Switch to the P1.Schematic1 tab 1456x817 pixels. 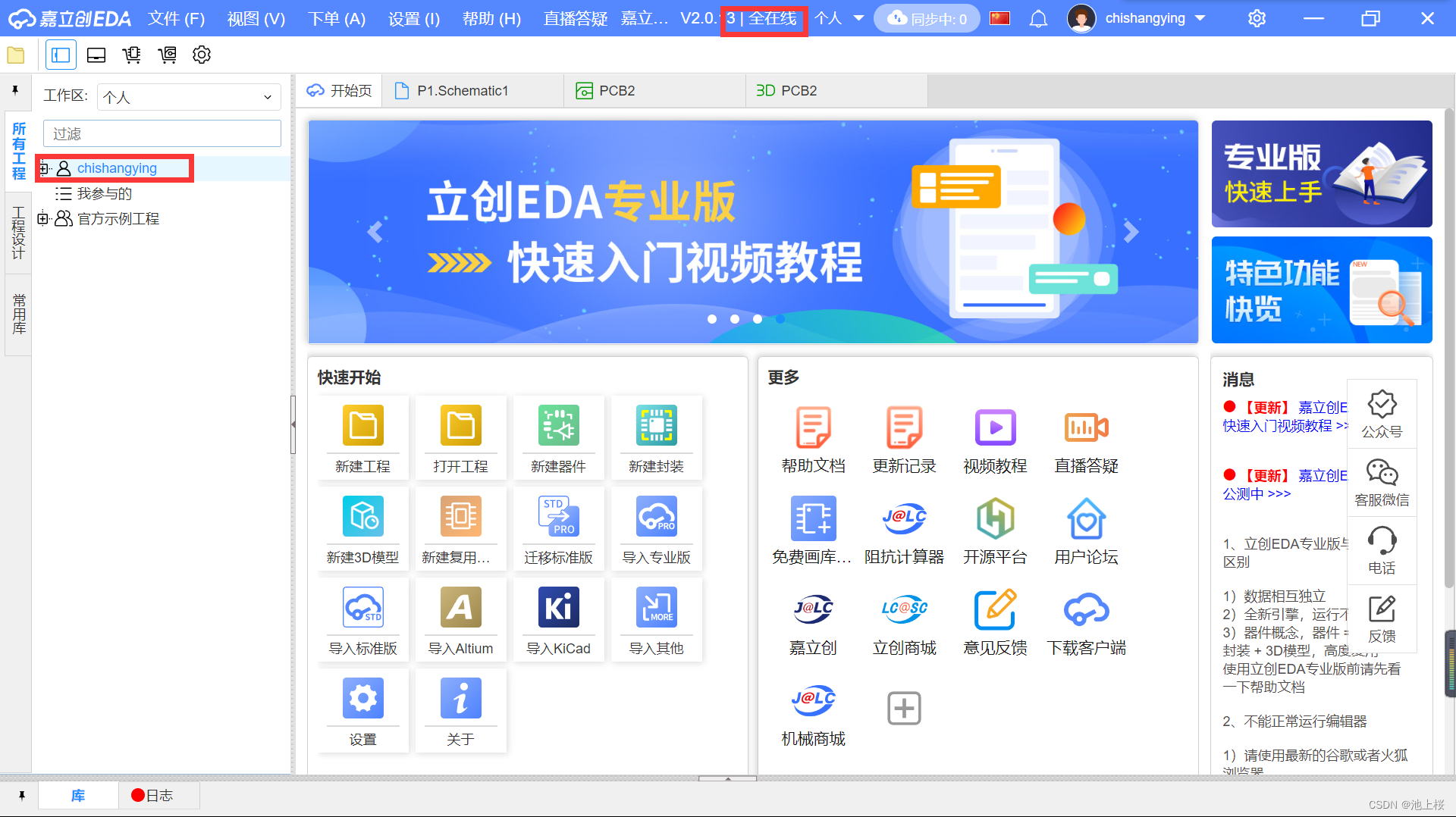click(462, 90)
